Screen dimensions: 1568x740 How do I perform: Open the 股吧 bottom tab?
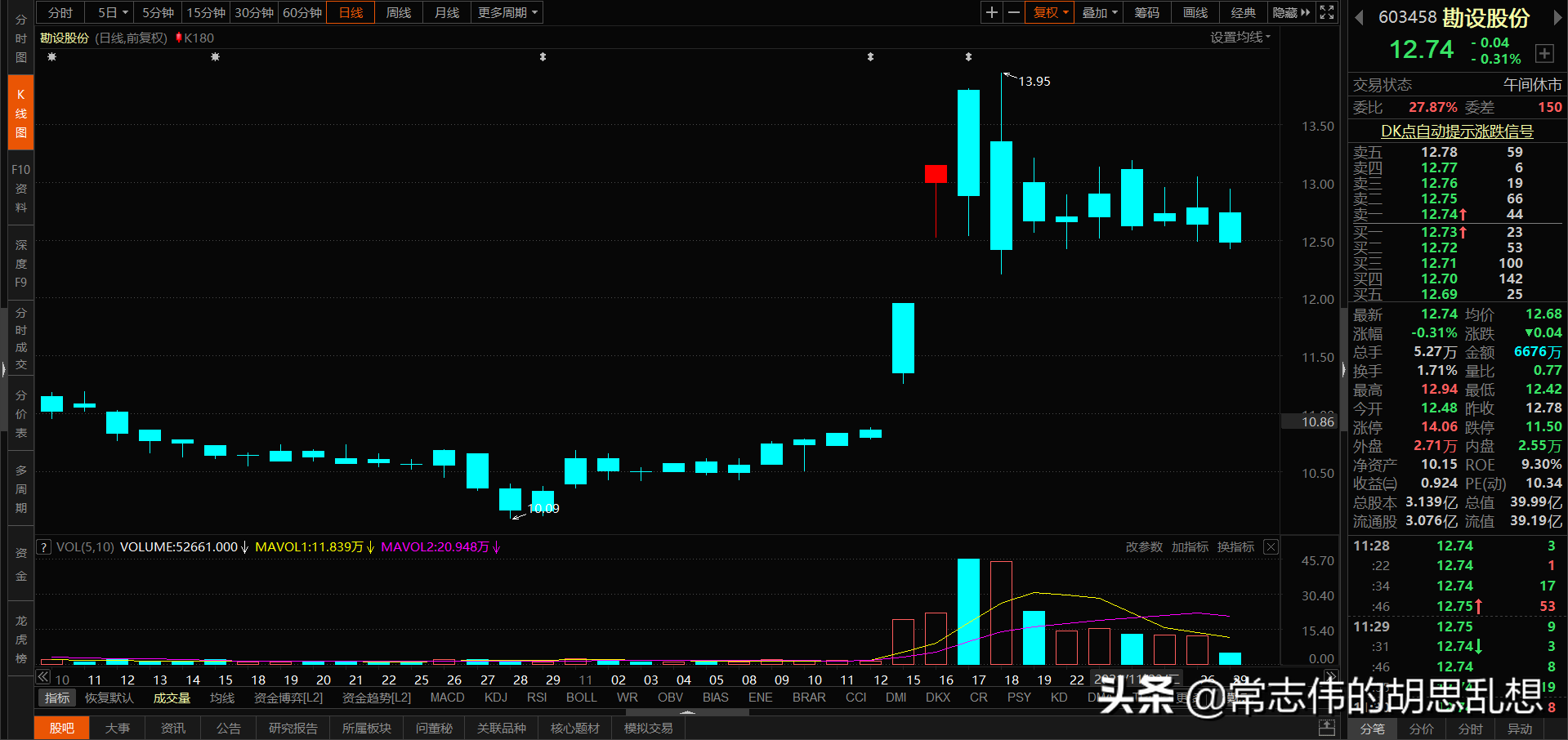(x=62, y=728)
